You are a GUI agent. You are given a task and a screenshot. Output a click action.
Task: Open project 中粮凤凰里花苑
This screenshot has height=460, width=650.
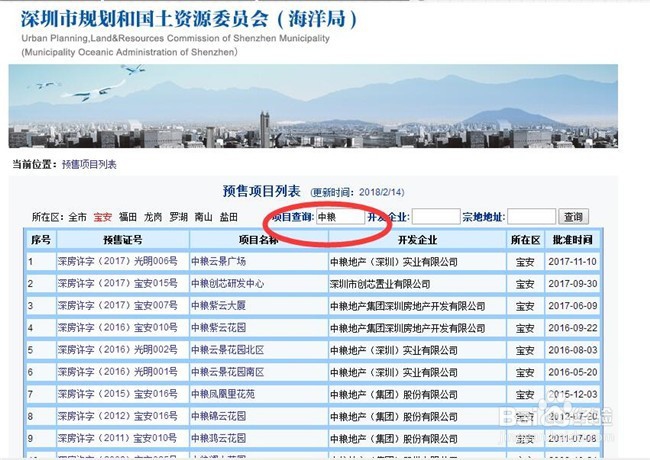point(223,394)
